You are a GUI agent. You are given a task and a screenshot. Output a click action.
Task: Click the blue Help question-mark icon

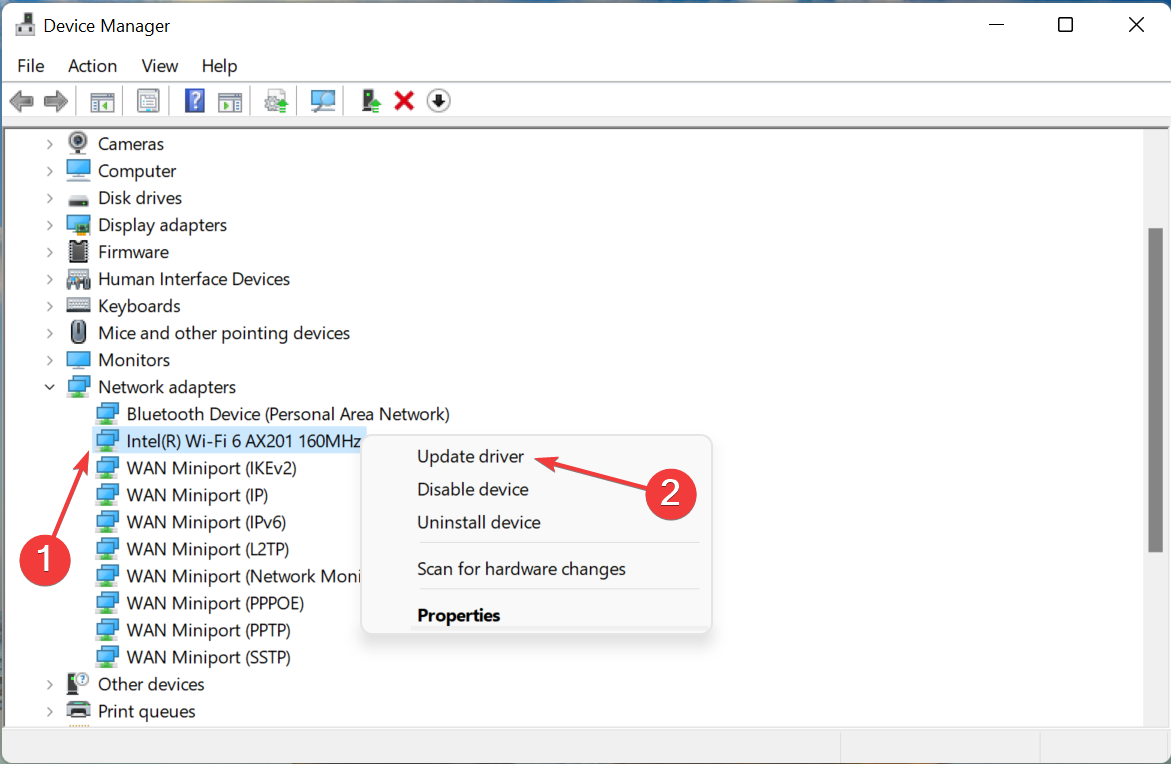[x=194, y=101]
